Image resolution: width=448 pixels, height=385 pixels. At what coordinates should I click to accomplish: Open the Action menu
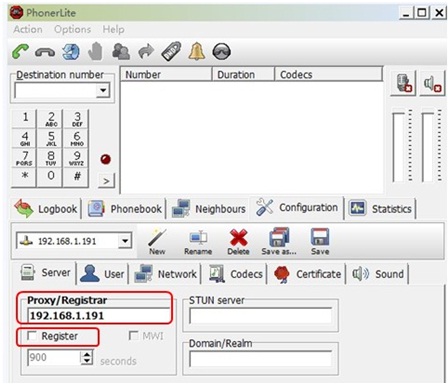pyautogui.click(x=28, y=29)
